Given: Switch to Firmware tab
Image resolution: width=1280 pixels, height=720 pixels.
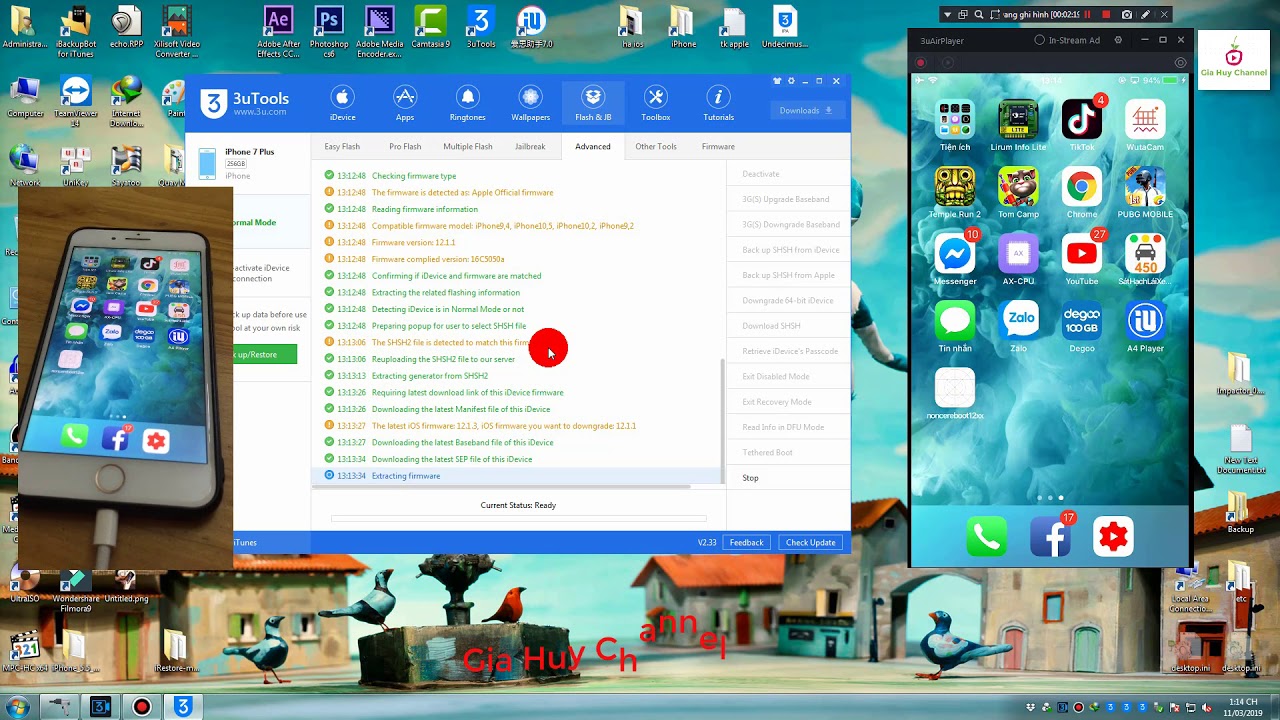Looking at the screenshot, I should (x=718, y=146).
